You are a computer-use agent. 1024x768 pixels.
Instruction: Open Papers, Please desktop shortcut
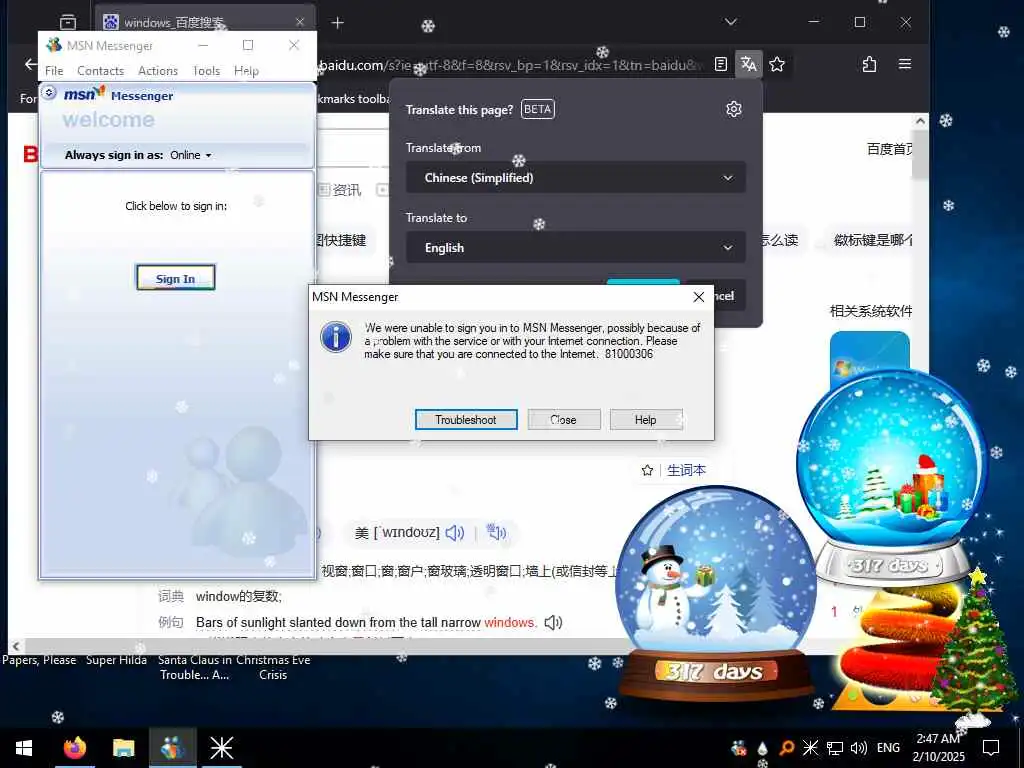pyautogui.click(x=39, y=660)
